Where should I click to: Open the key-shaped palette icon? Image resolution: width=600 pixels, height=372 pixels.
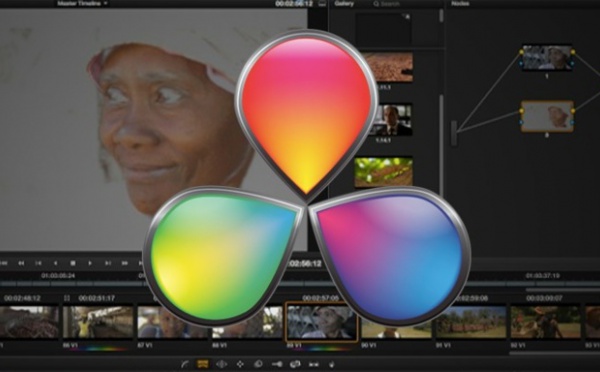pyautogui.click(x=277, y=364)
